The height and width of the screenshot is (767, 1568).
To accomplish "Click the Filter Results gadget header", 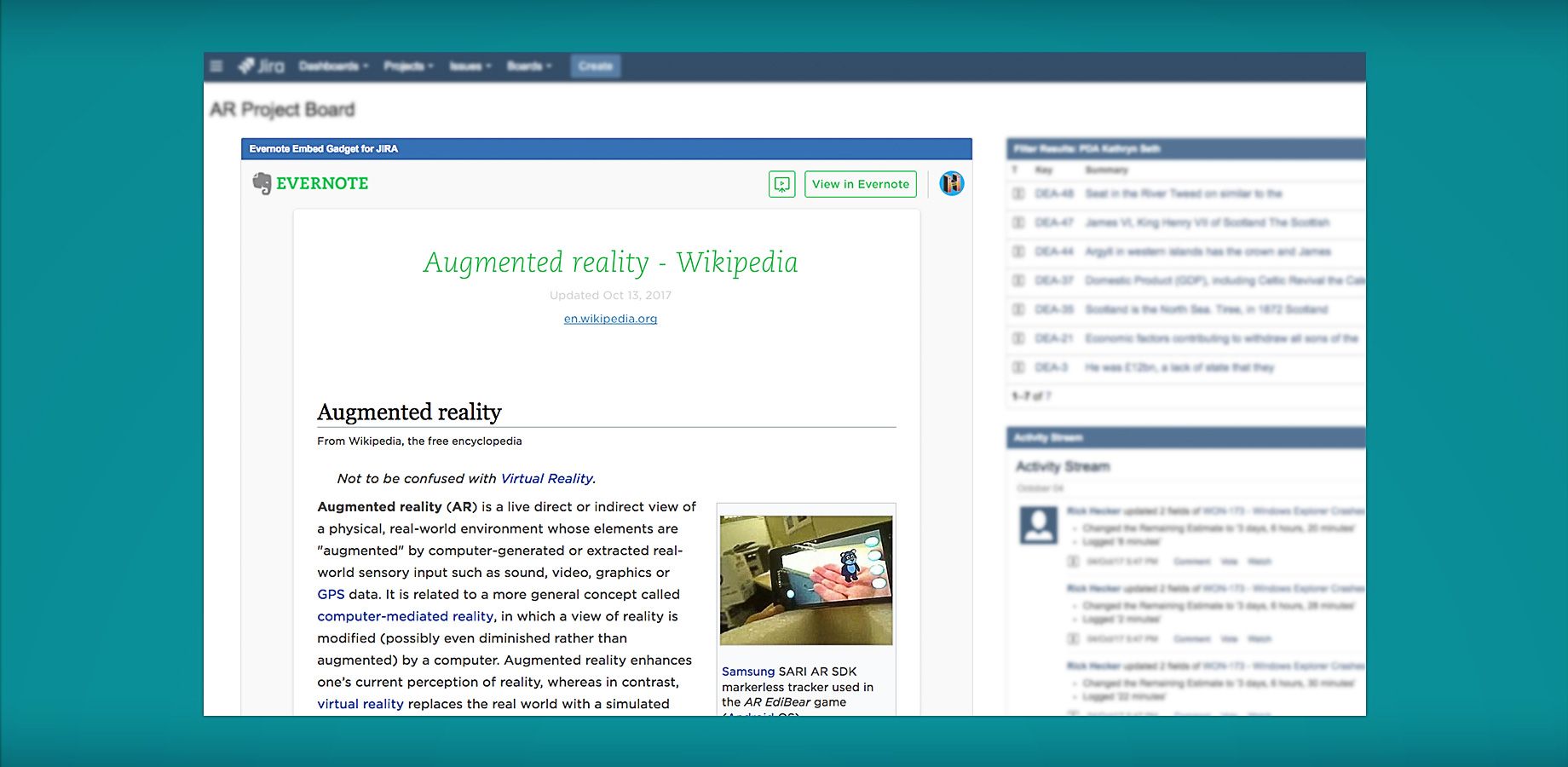I will coord(1185,148).
